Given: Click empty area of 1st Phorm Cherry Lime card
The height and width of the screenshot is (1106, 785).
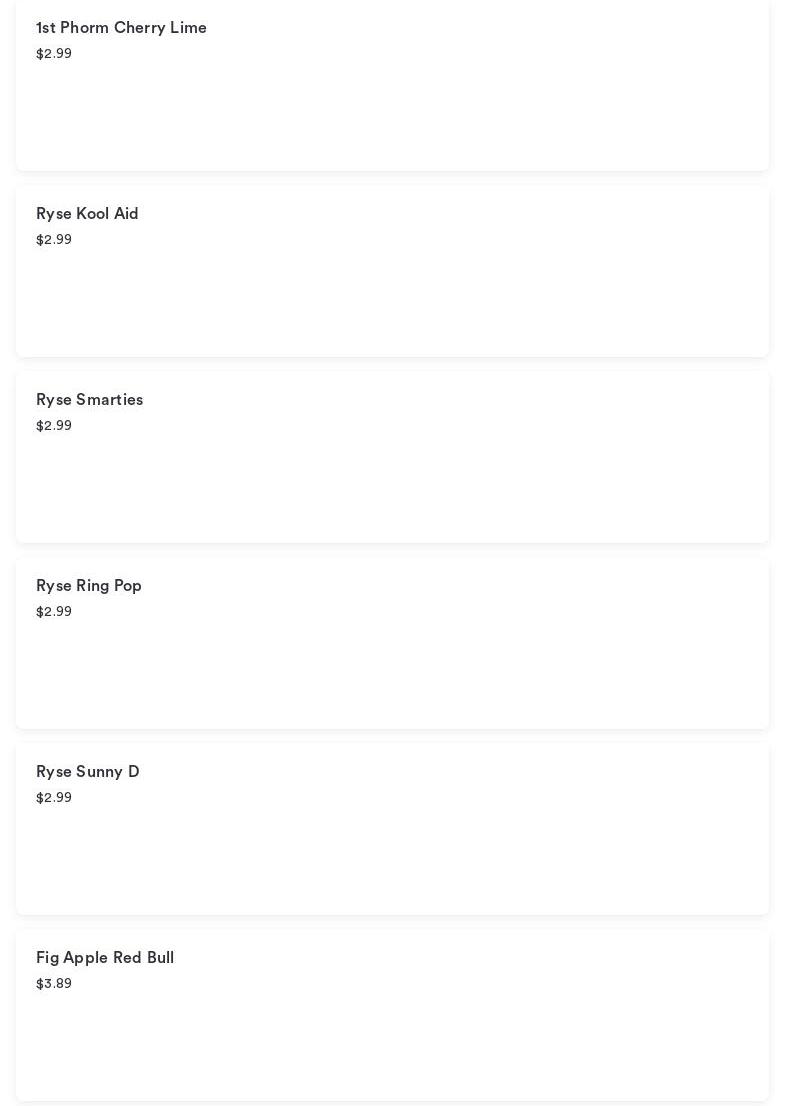Looking at the screenshot, I should point(450,110).
